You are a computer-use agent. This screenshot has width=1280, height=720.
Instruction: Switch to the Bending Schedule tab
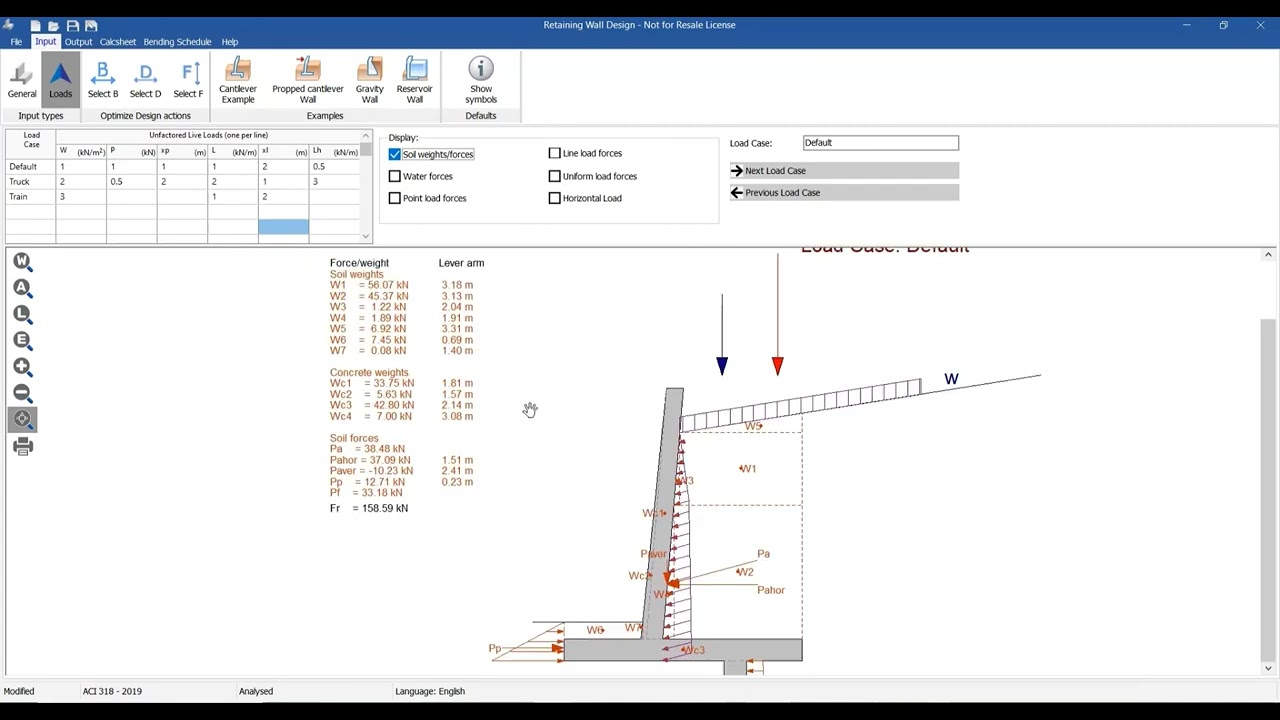[x=177, y=42]
